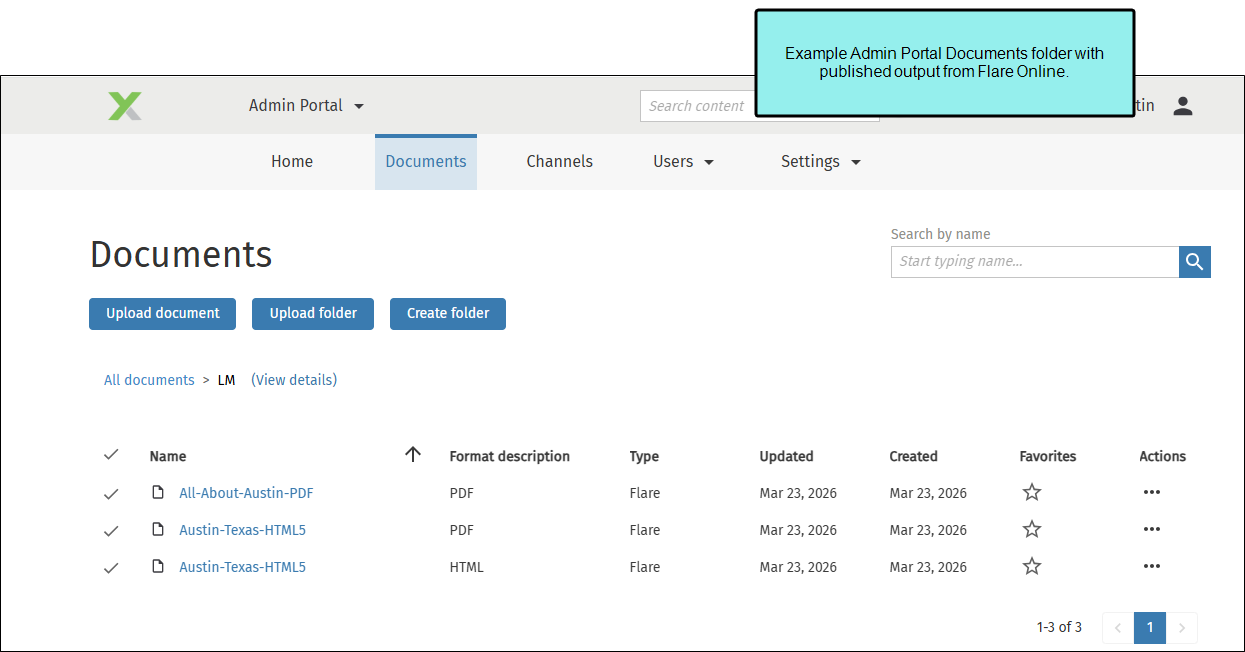Click the Name column sort arrow
The width and height of the screenshot is (1245, 652).
click(413, 455)
